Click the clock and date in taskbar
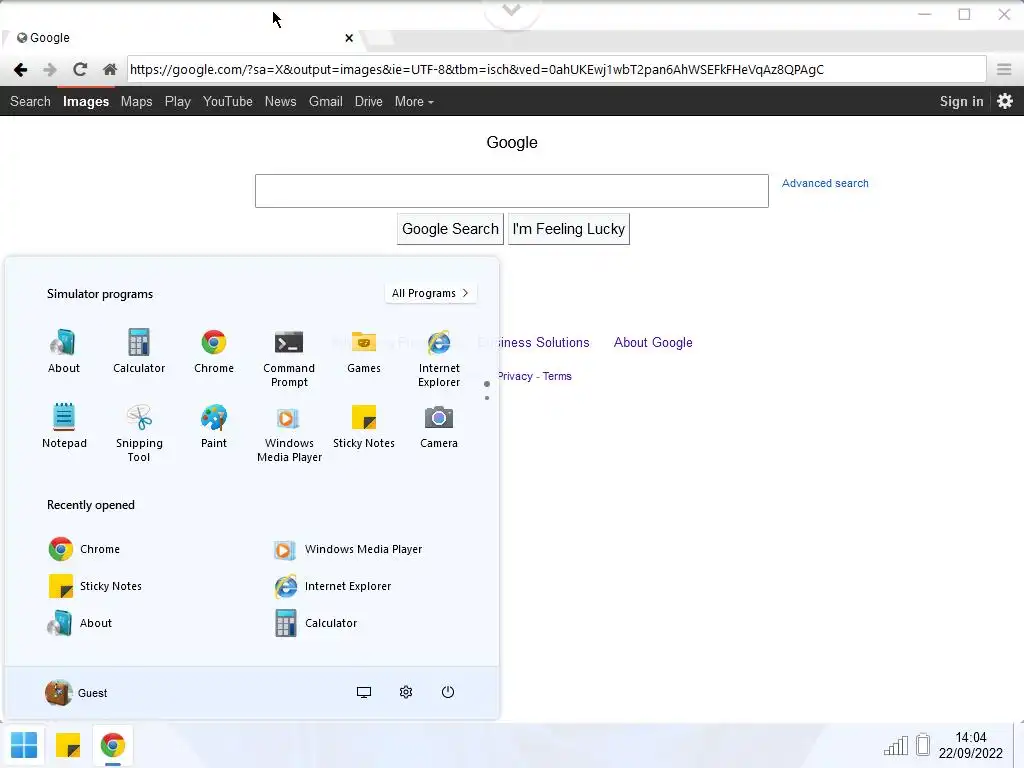This screenshot has width=1024, height=768. click(x=970, y=745)
